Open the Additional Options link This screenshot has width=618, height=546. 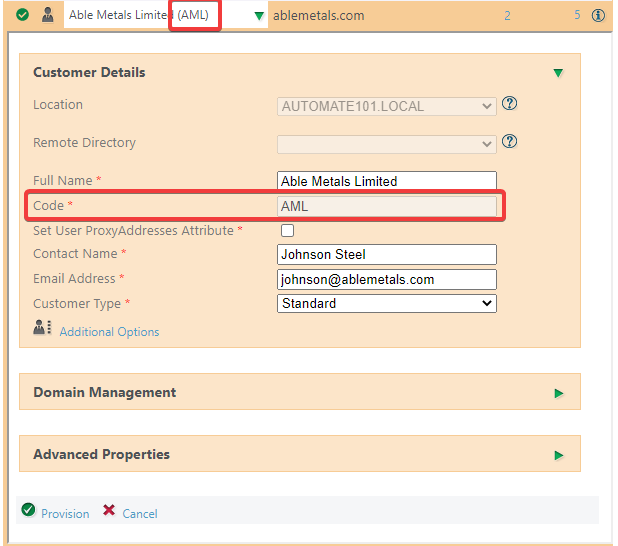pyautogui.click(x=109, y=332)
